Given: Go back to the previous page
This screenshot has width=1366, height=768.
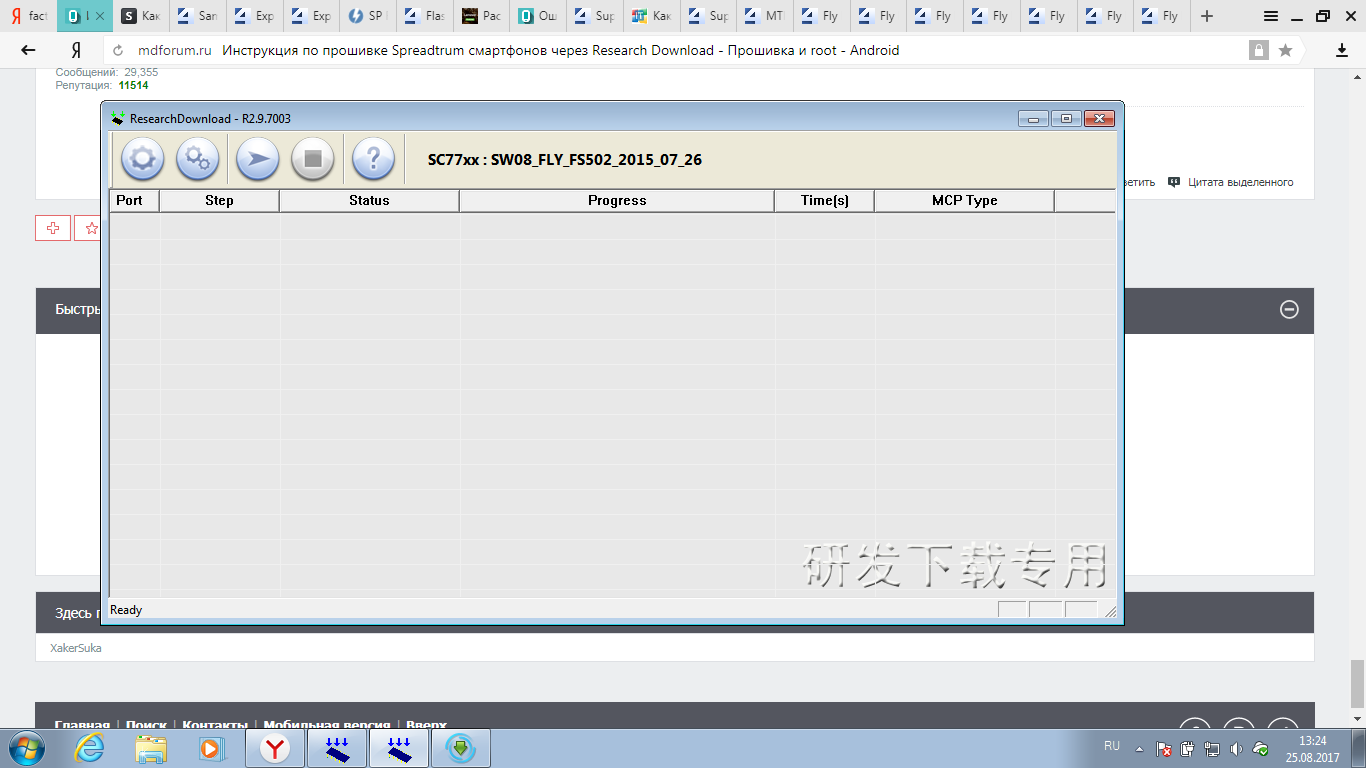Looking at the screenshot, I should coord(28,50).
